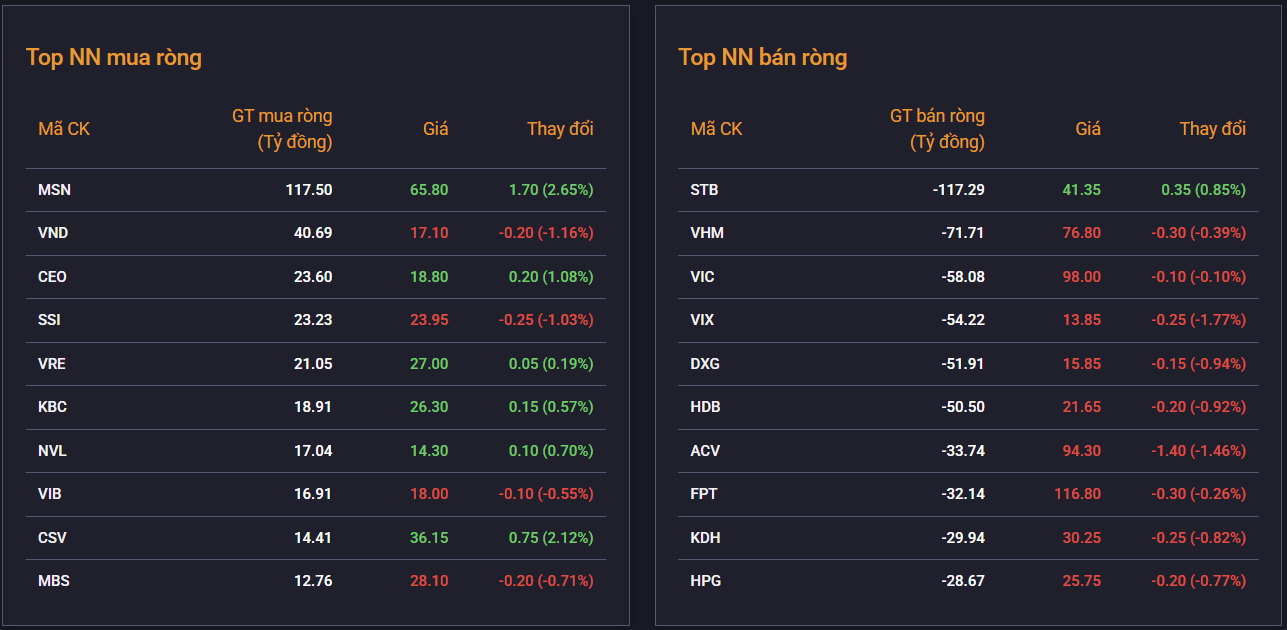The height and width of the screenshot is (630, 1287).
Task: Open the VND stock symbol
Action: point(53,233)
